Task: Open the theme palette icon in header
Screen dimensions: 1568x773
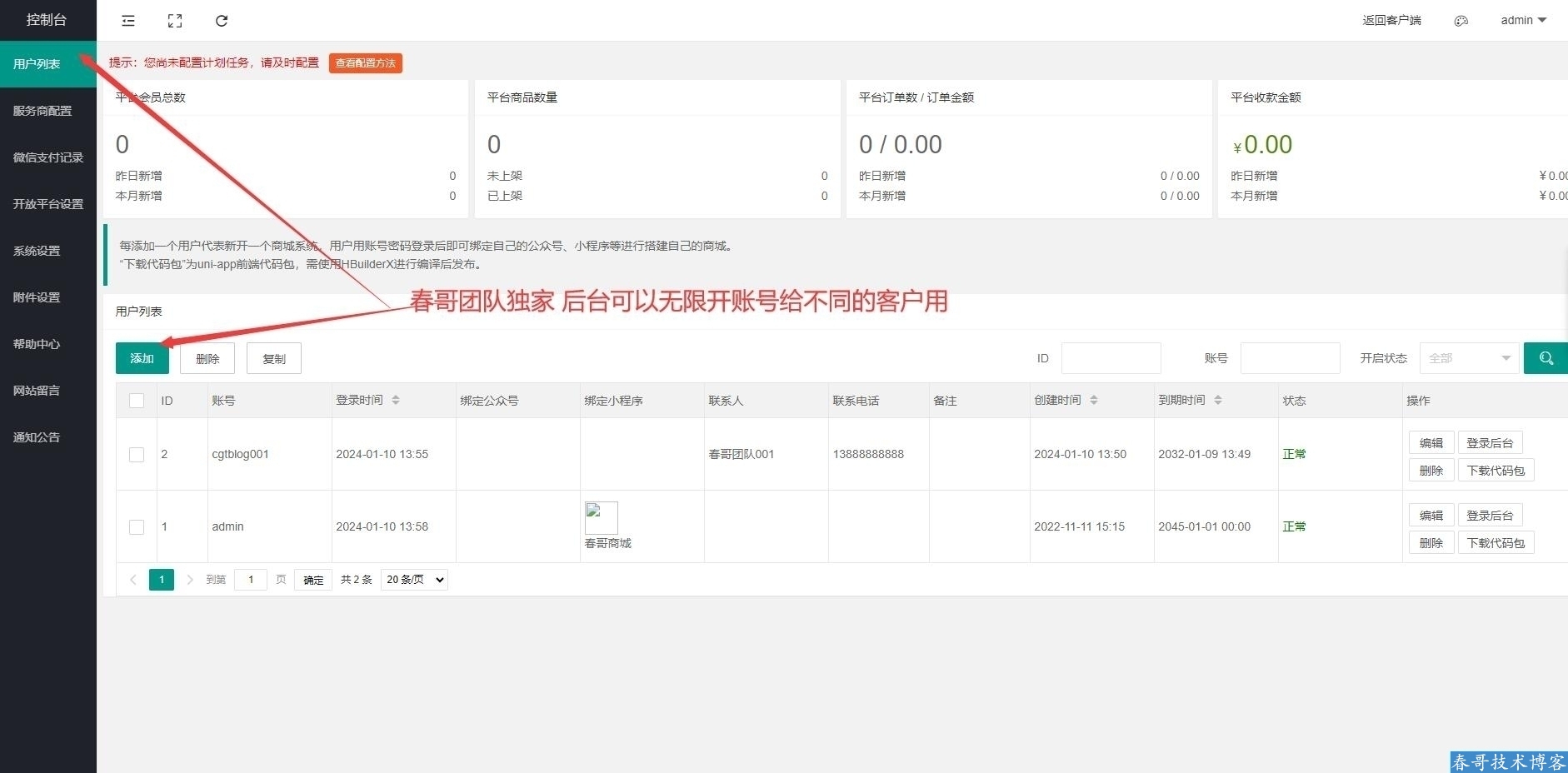Action: [x=1461, y=21]
